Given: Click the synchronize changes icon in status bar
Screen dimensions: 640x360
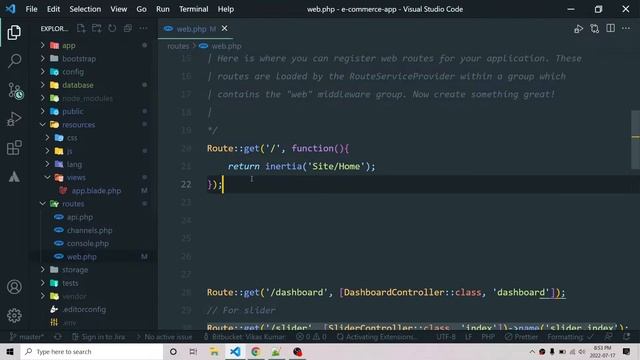Looking at the screenshot, I should (58, 337).
